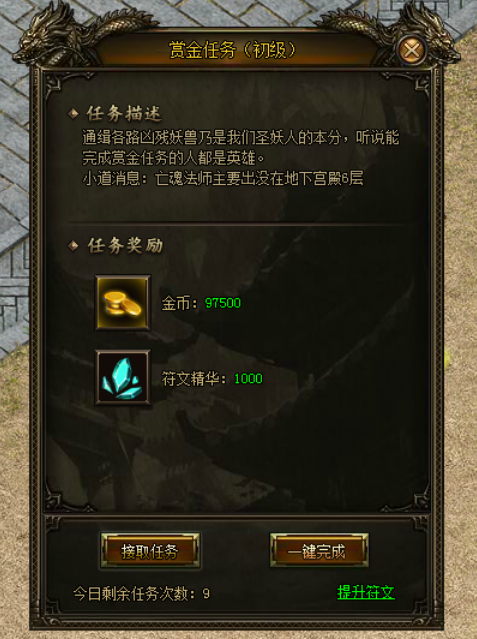Screen dimensions: 477x639
Task: Click the green 1000 rune essence amount
Action: click(248, 379)
